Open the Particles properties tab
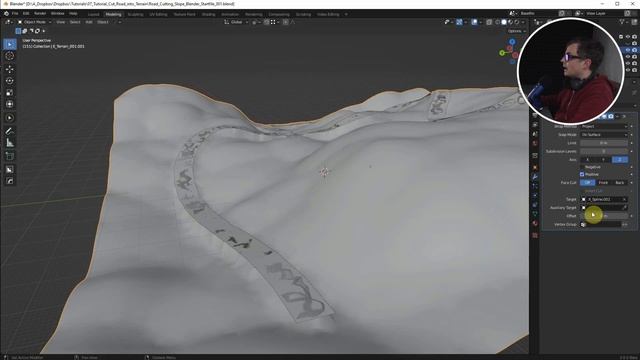The image size is (640, 360). click(x=535, y=186)
